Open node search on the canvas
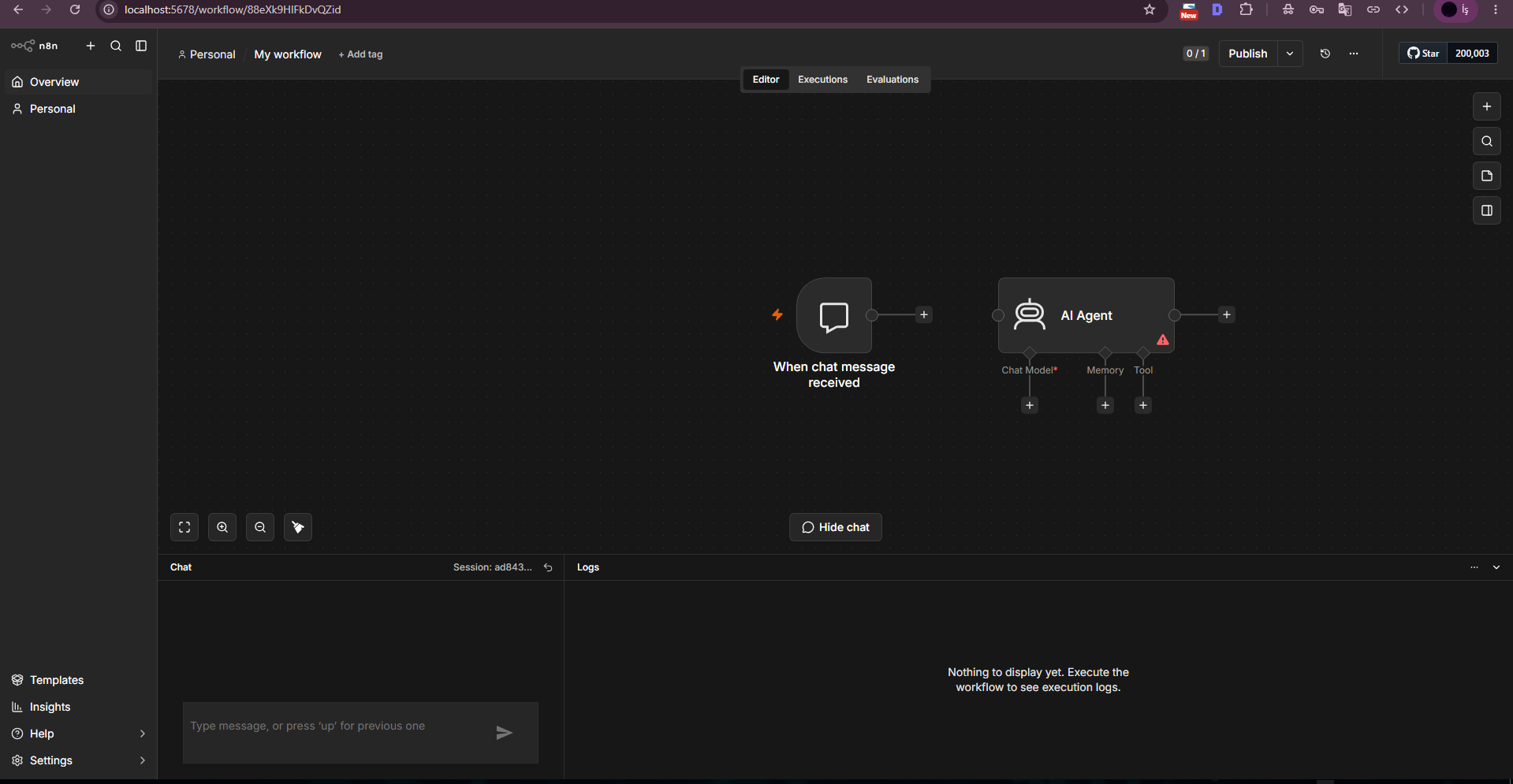1513x784 pixels. [1487, 141]
